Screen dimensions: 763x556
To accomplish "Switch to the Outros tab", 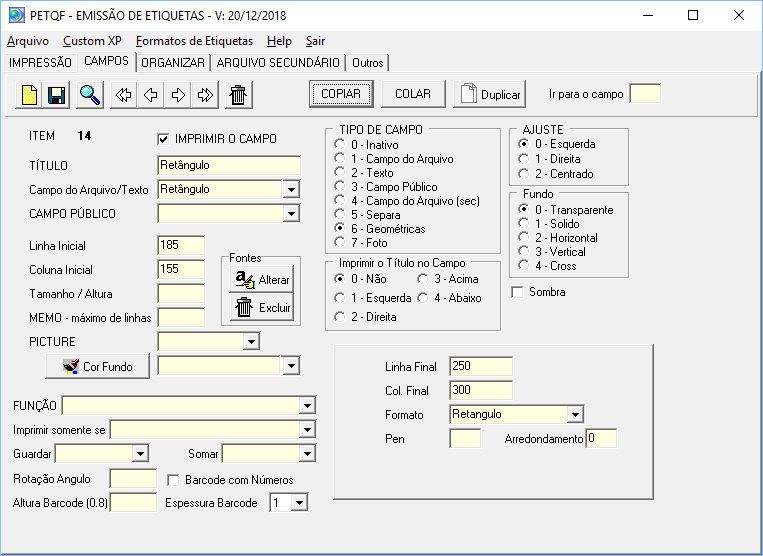I will tap(367, 63).
